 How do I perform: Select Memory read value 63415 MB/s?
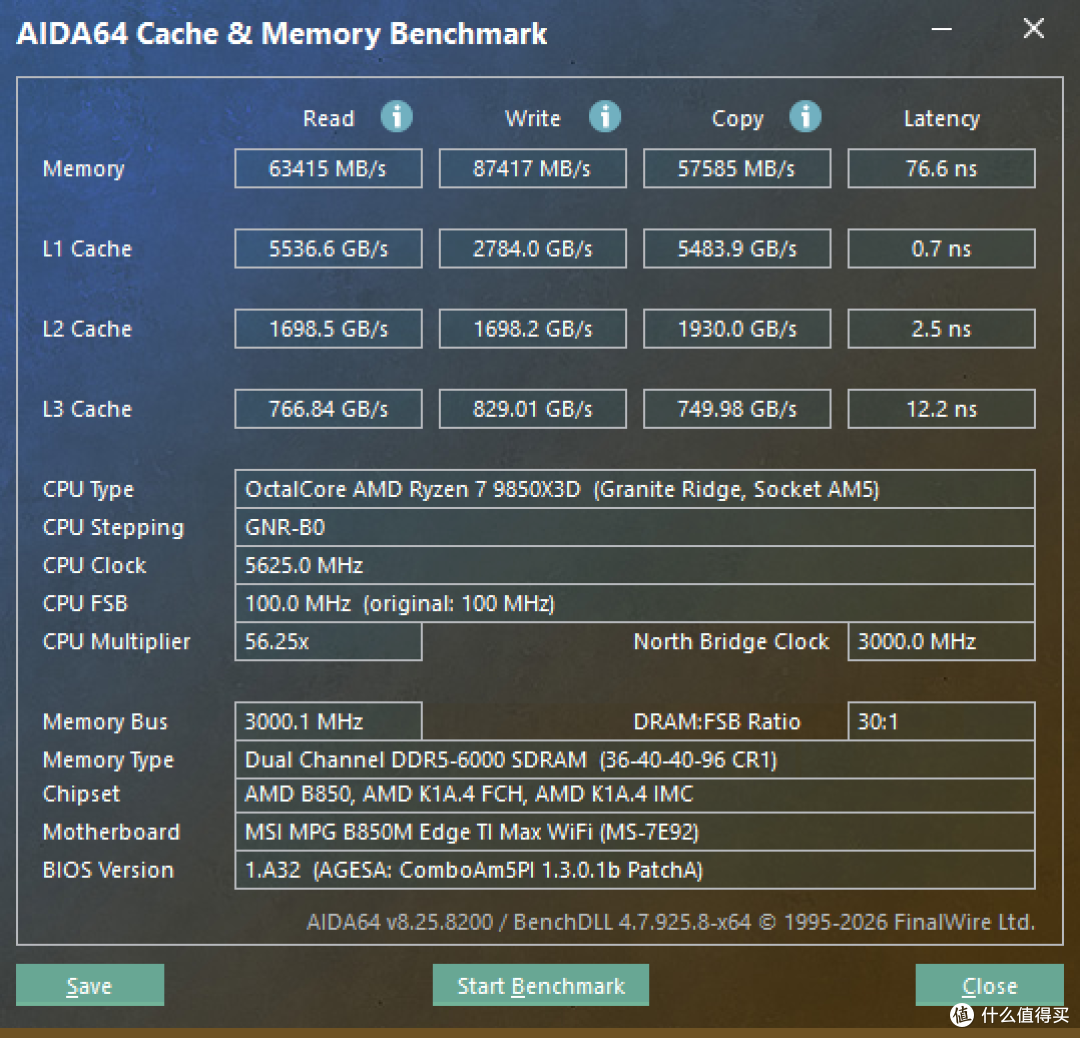(x=328, y=168)
